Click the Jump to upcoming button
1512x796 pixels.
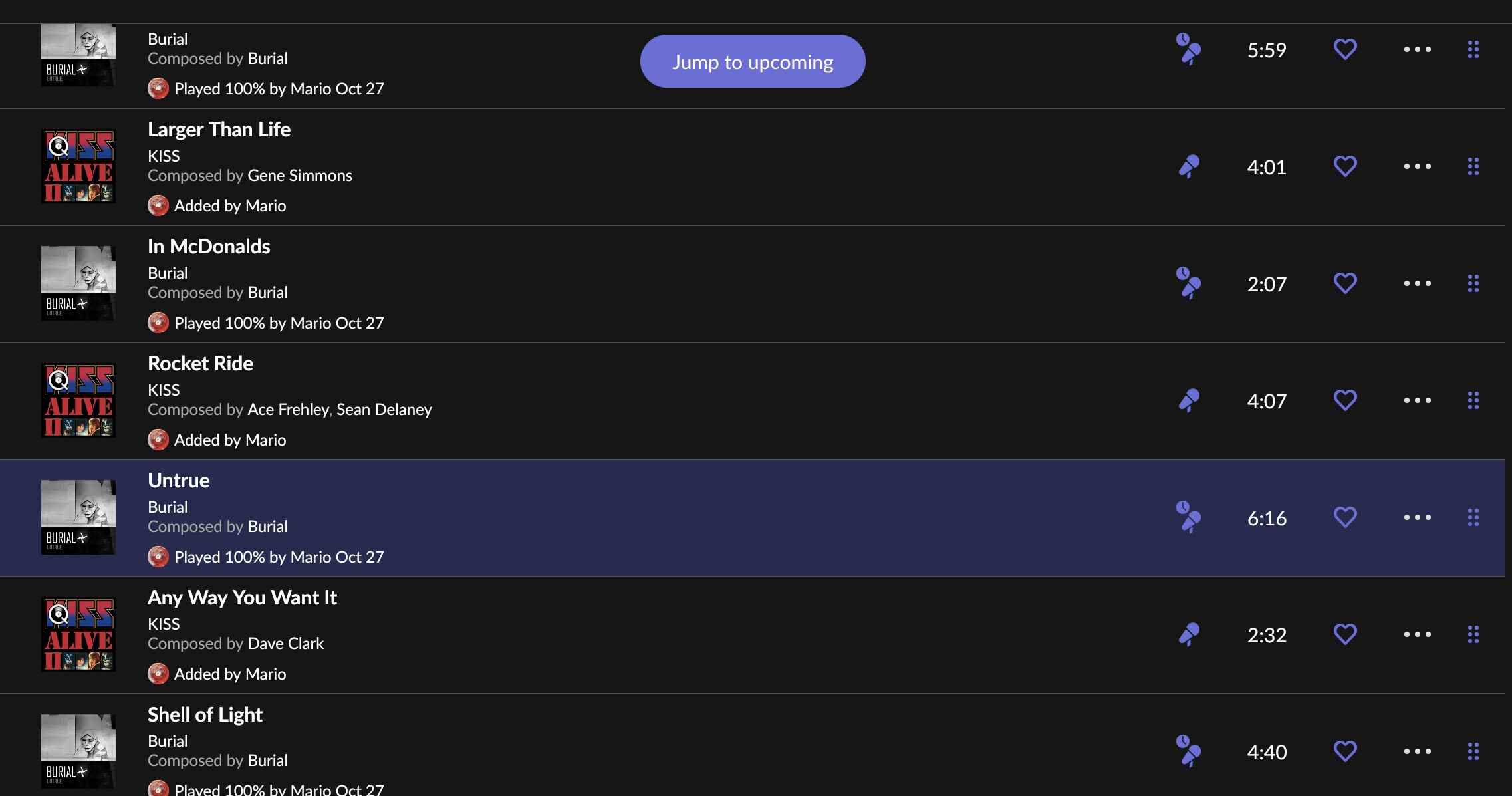click(x=752, y=62)
